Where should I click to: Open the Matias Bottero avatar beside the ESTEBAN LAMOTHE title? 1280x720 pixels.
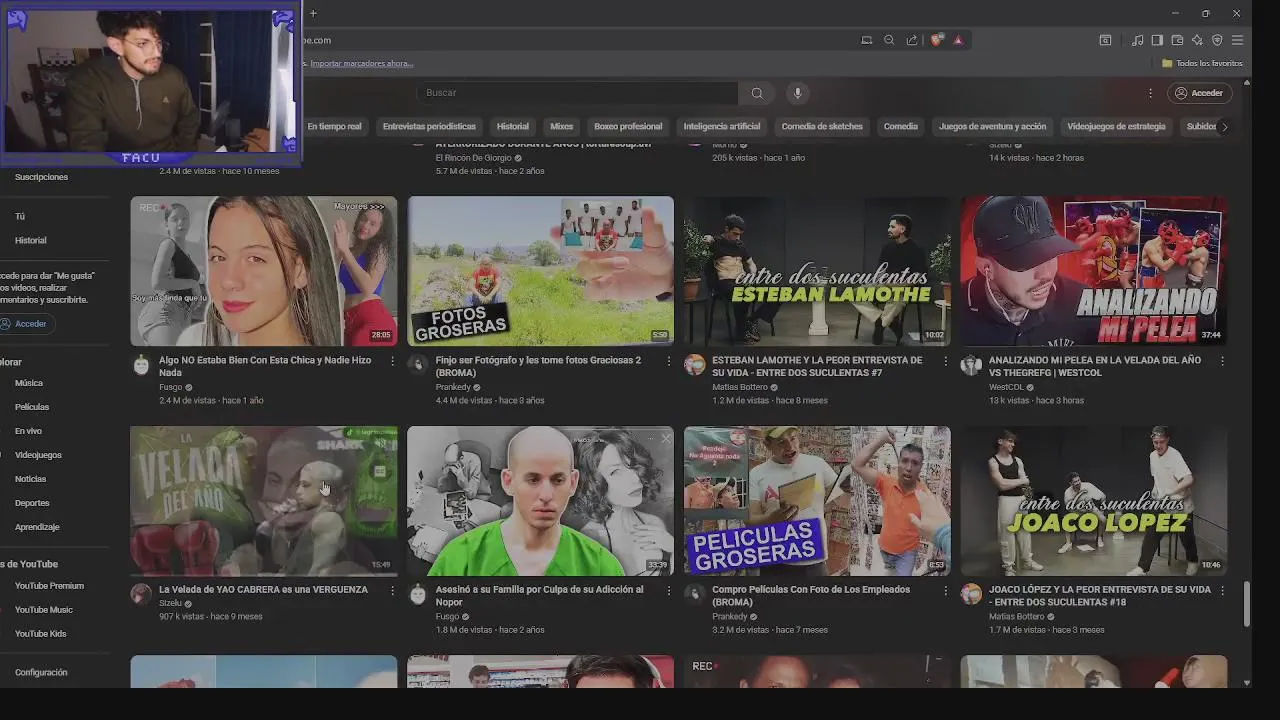click(x=694, y=364)
